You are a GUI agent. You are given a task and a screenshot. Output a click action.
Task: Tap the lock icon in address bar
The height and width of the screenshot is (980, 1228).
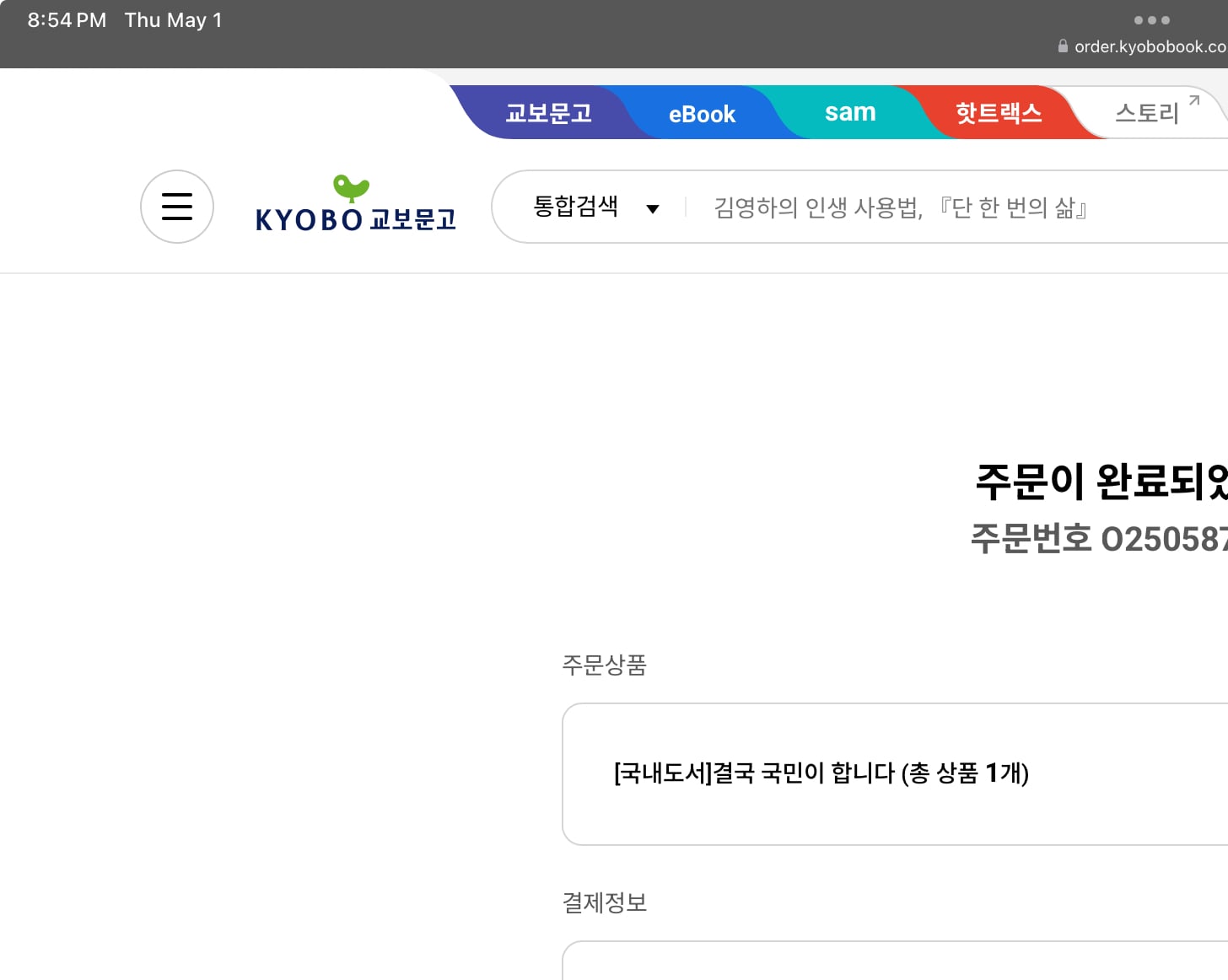[1063, 46]
